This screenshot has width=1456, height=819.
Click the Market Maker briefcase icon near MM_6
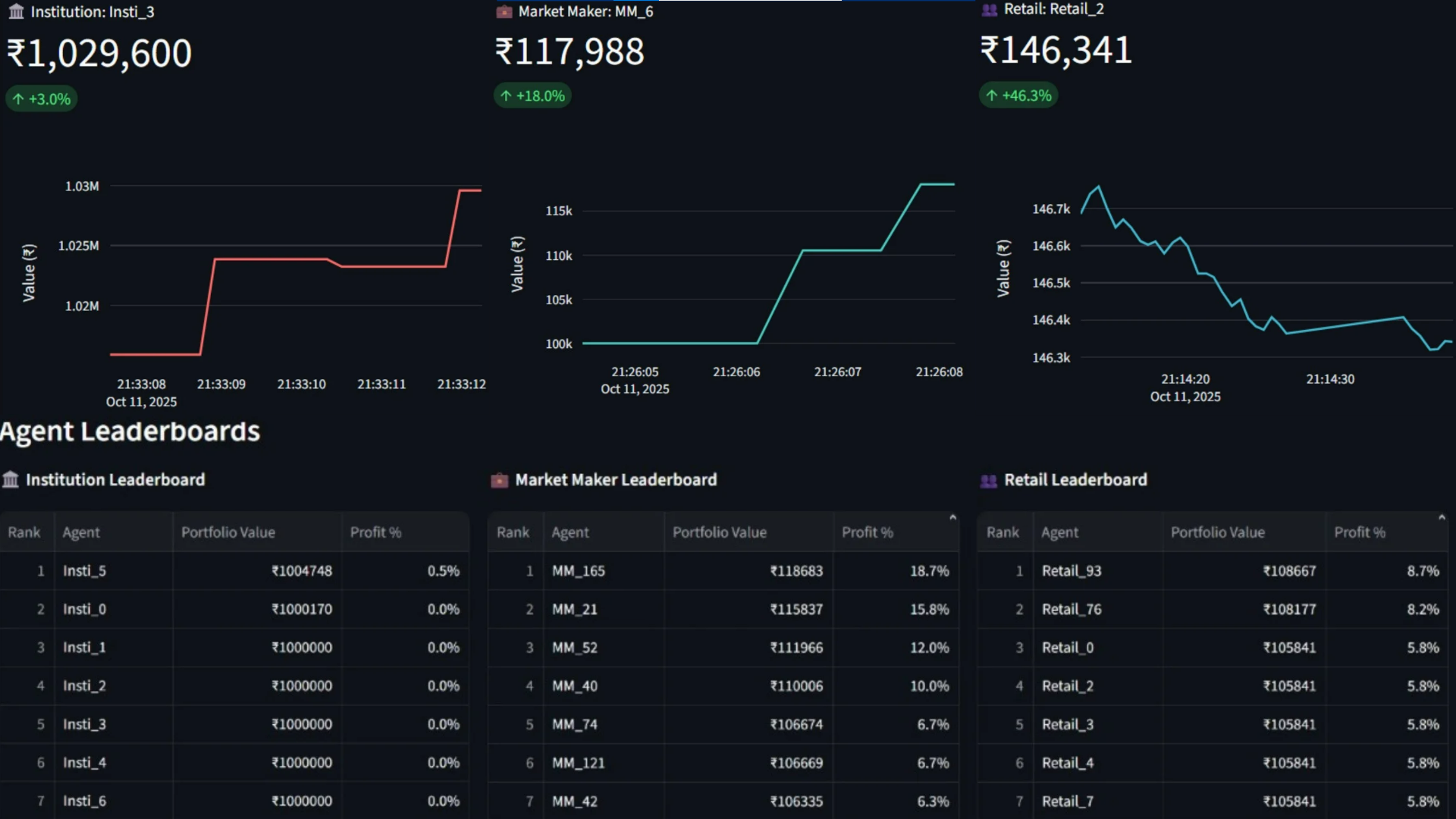coord(504,12)
